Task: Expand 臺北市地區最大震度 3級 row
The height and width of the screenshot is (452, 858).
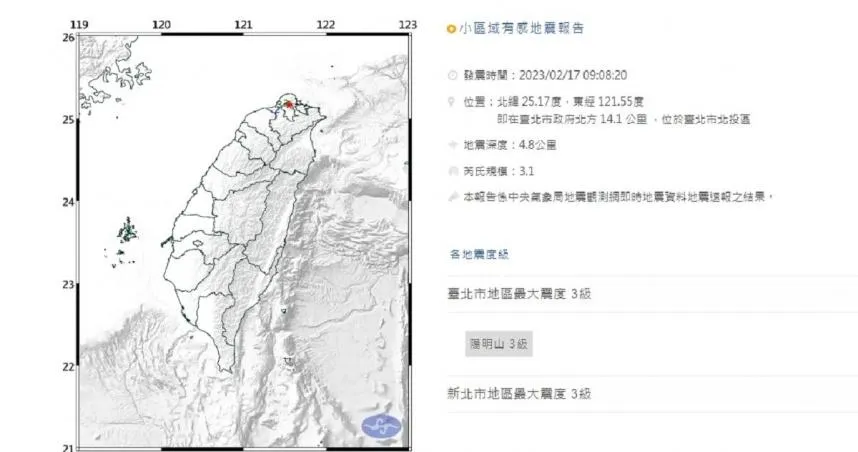Action: coord(520,294)
